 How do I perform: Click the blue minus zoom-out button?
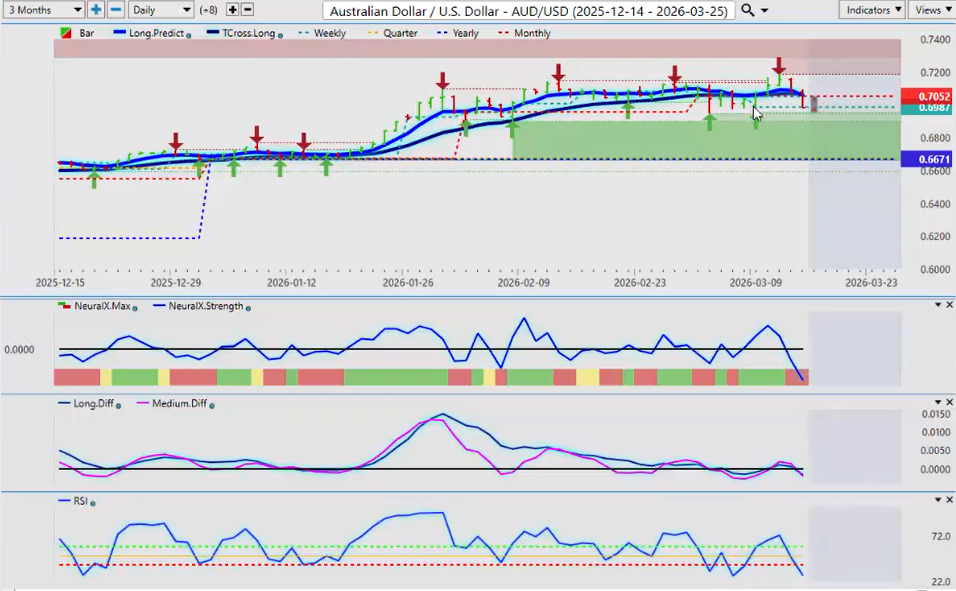pyautogui.click(x=115, y=10)
